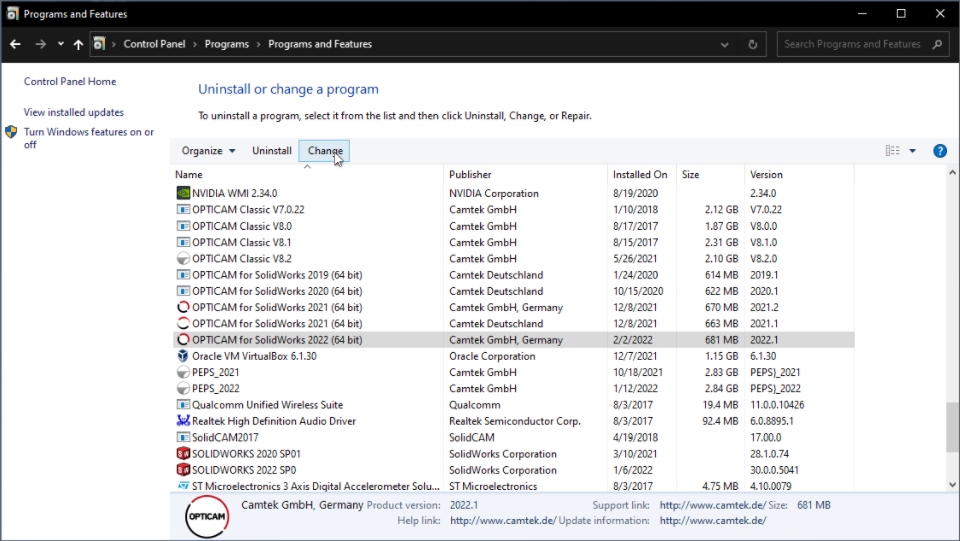
Task: Sort by the Name column header
Action: click(307, 174)
